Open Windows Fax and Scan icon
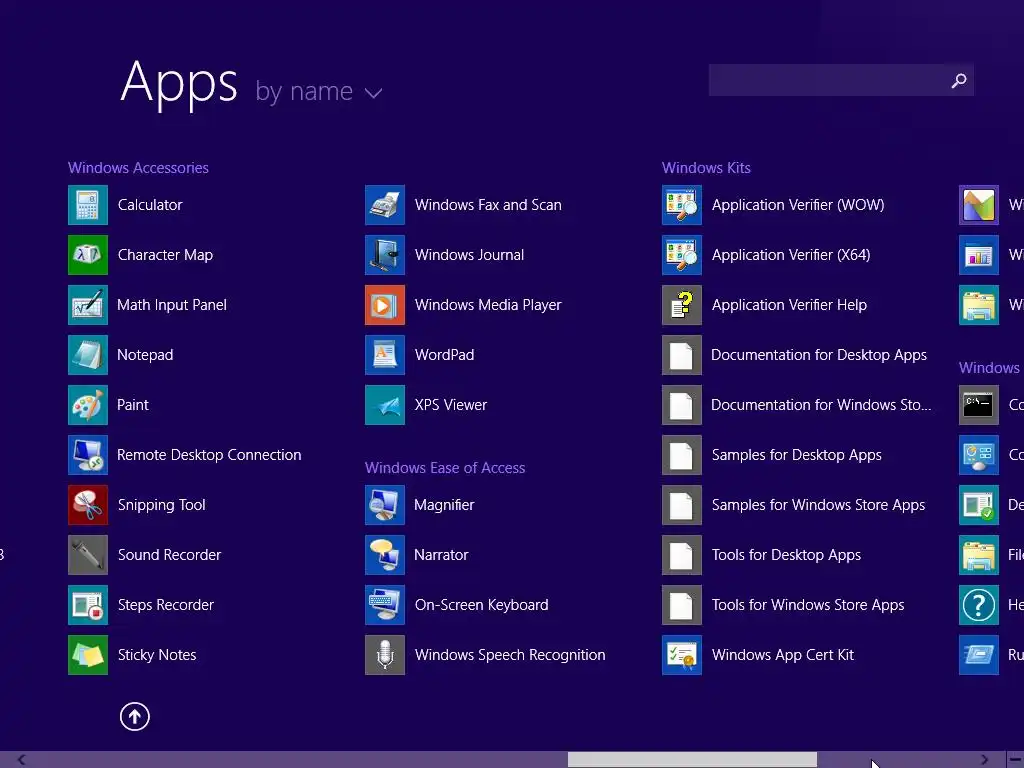This screenshot has width=1024, height=768. click(385, 204)
